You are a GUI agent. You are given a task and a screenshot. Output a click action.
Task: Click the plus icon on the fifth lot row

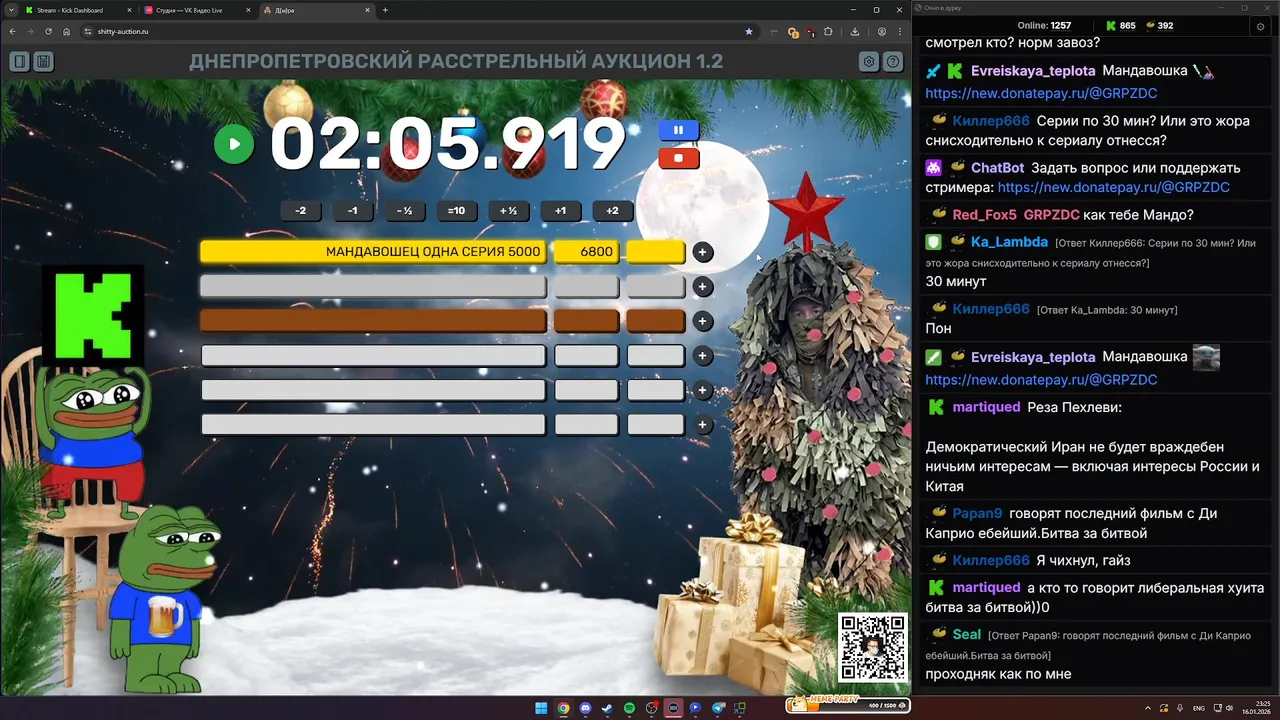click(703, 390)
